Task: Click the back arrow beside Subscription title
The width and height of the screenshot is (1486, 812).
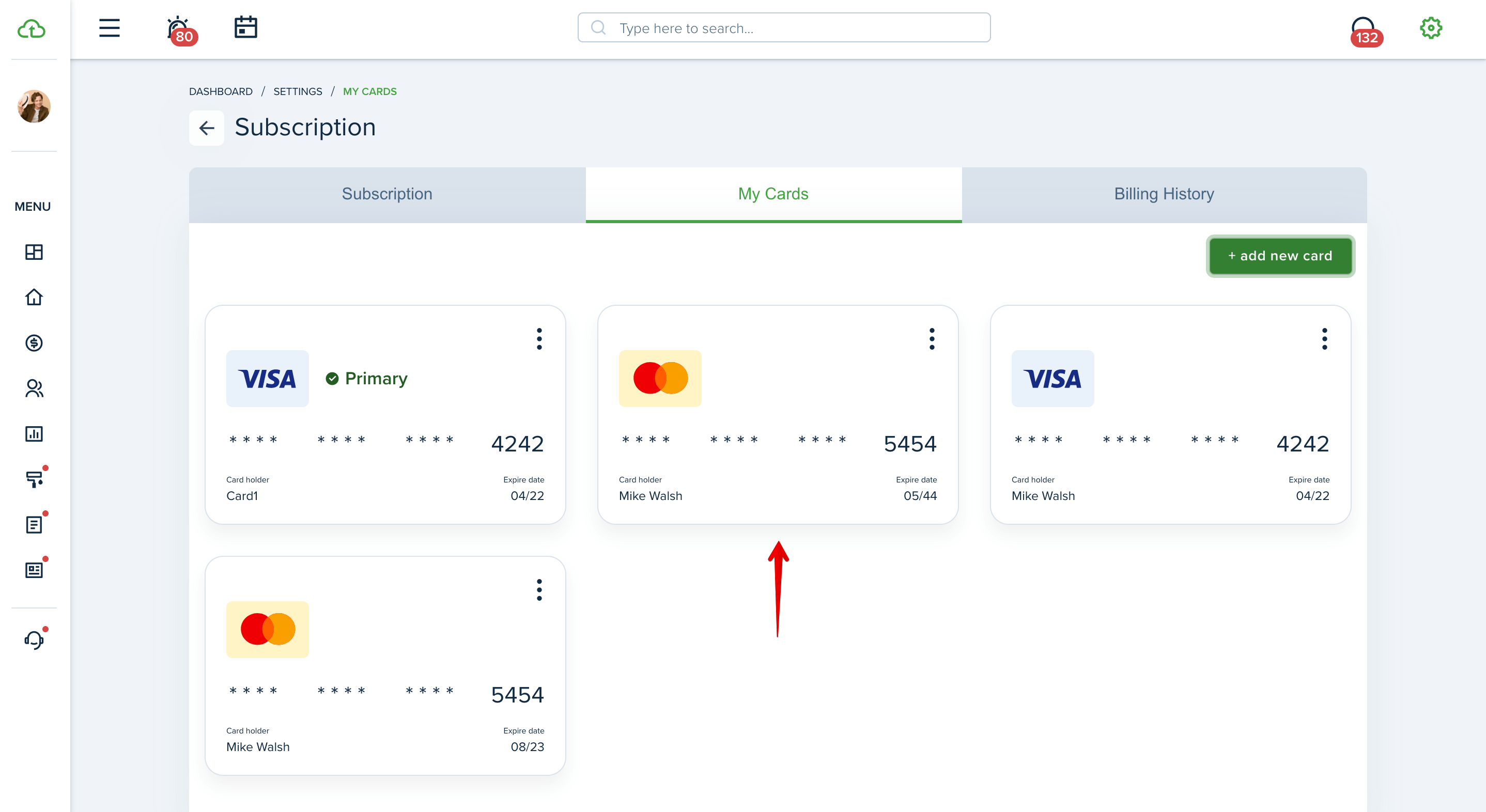Action: coord(207,128)
